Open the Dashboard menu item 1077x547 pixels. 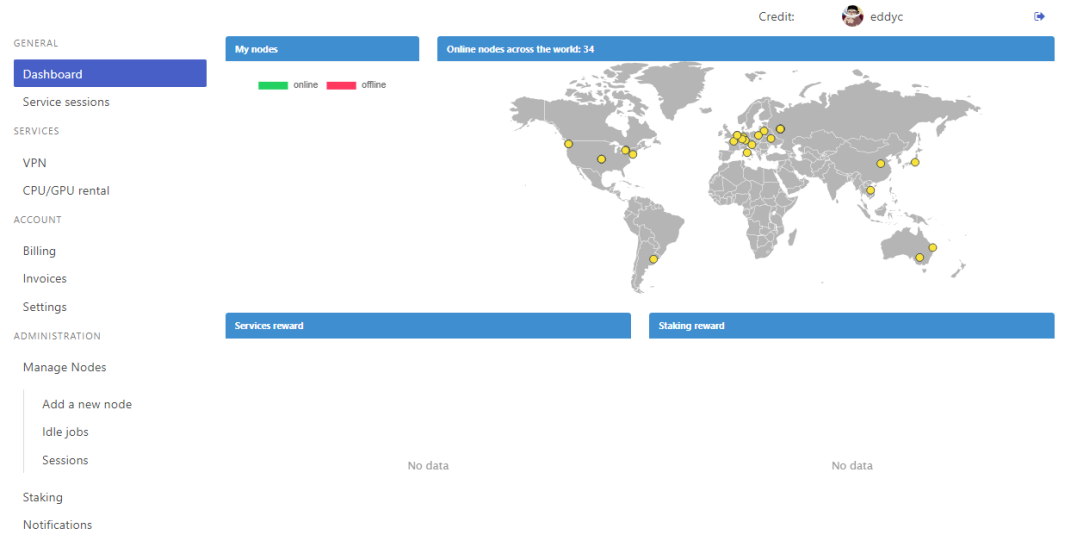click(x=110, y=74)
